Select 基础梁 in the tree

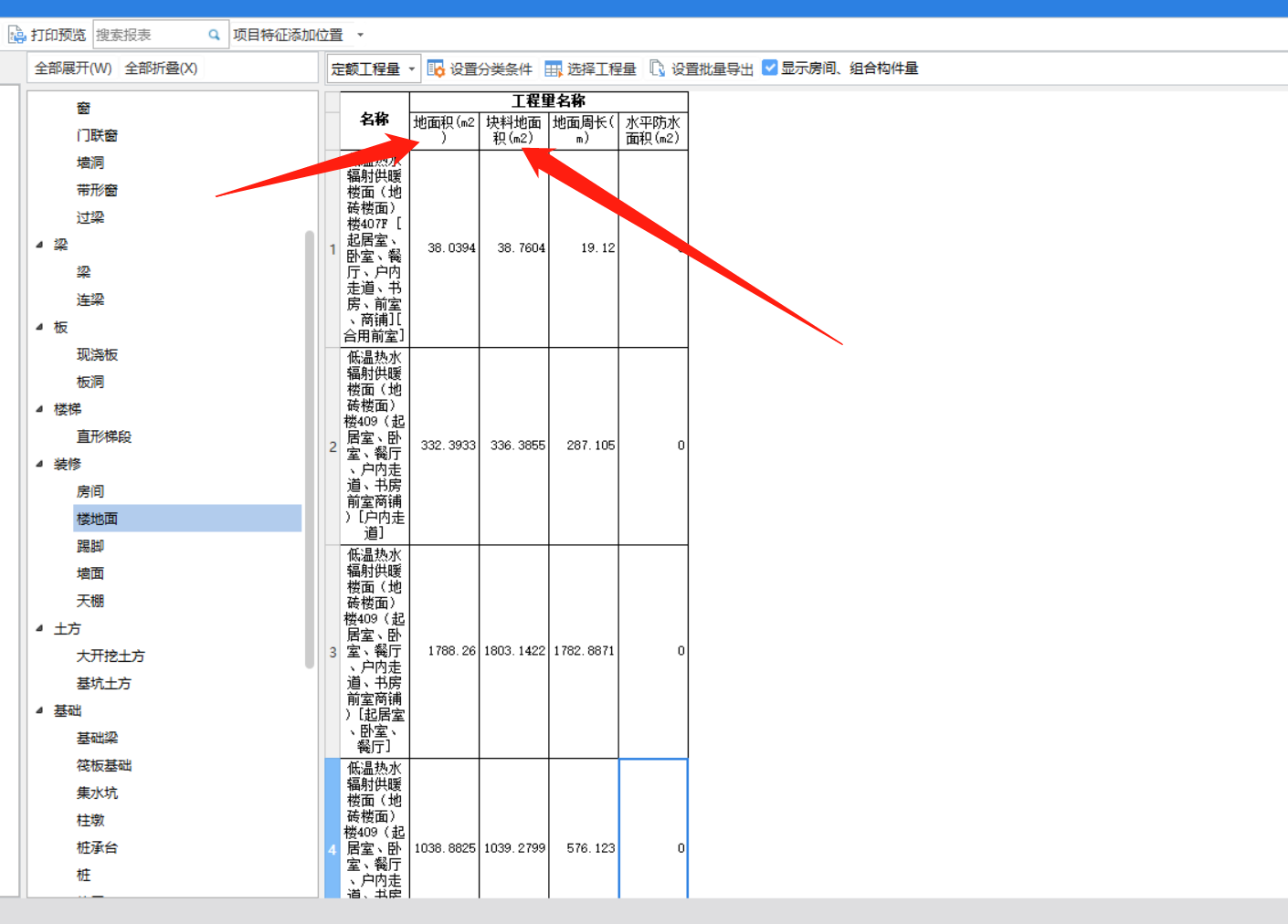97,738
